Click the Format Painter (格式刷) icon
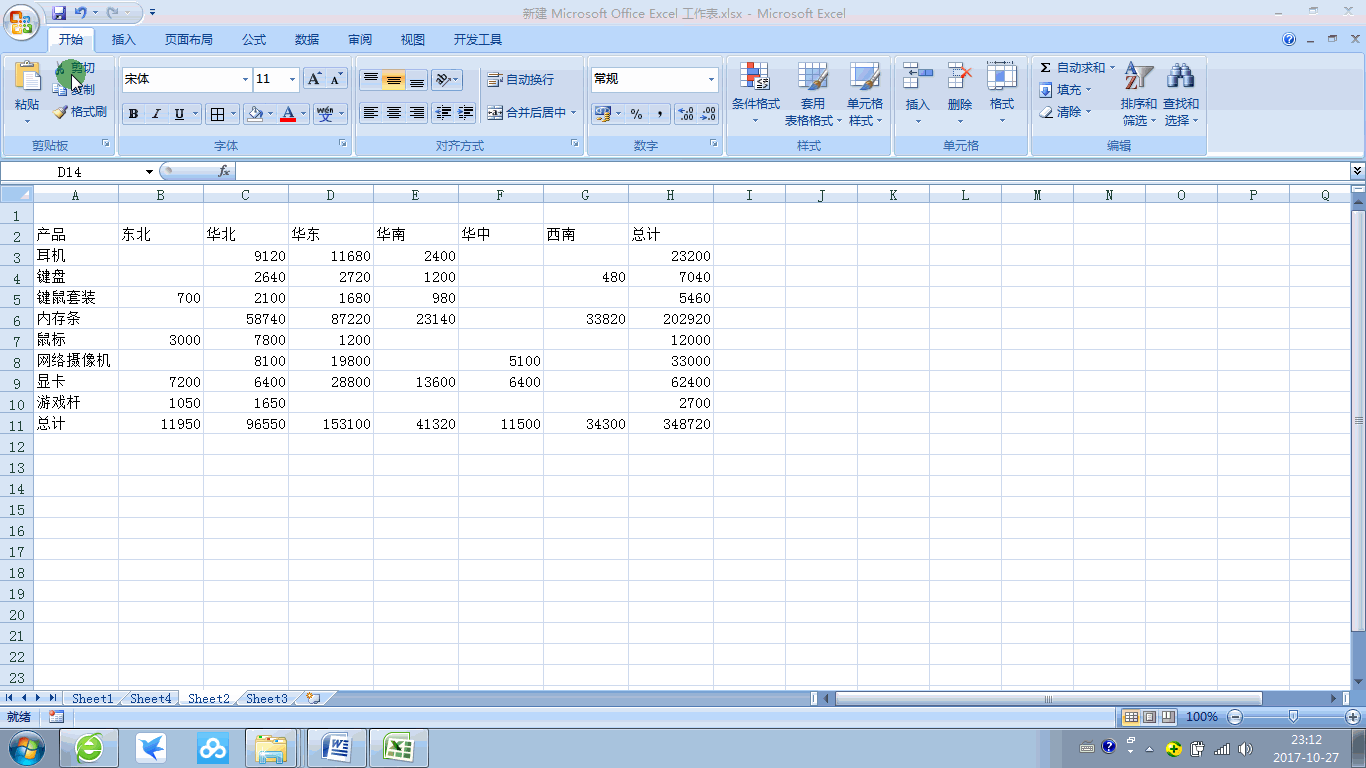Viewport: 1366px width, 768px height. [60, 113]
